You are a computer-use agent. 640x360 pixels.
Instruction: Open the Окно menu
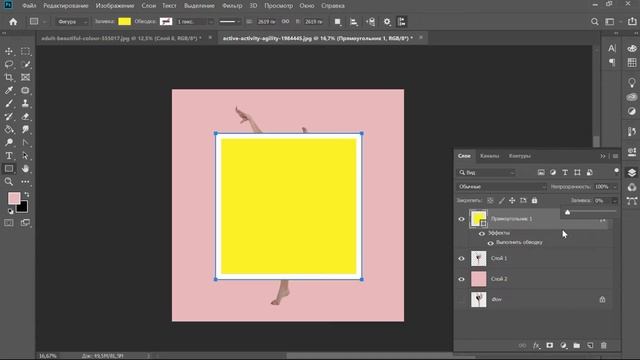307,6
